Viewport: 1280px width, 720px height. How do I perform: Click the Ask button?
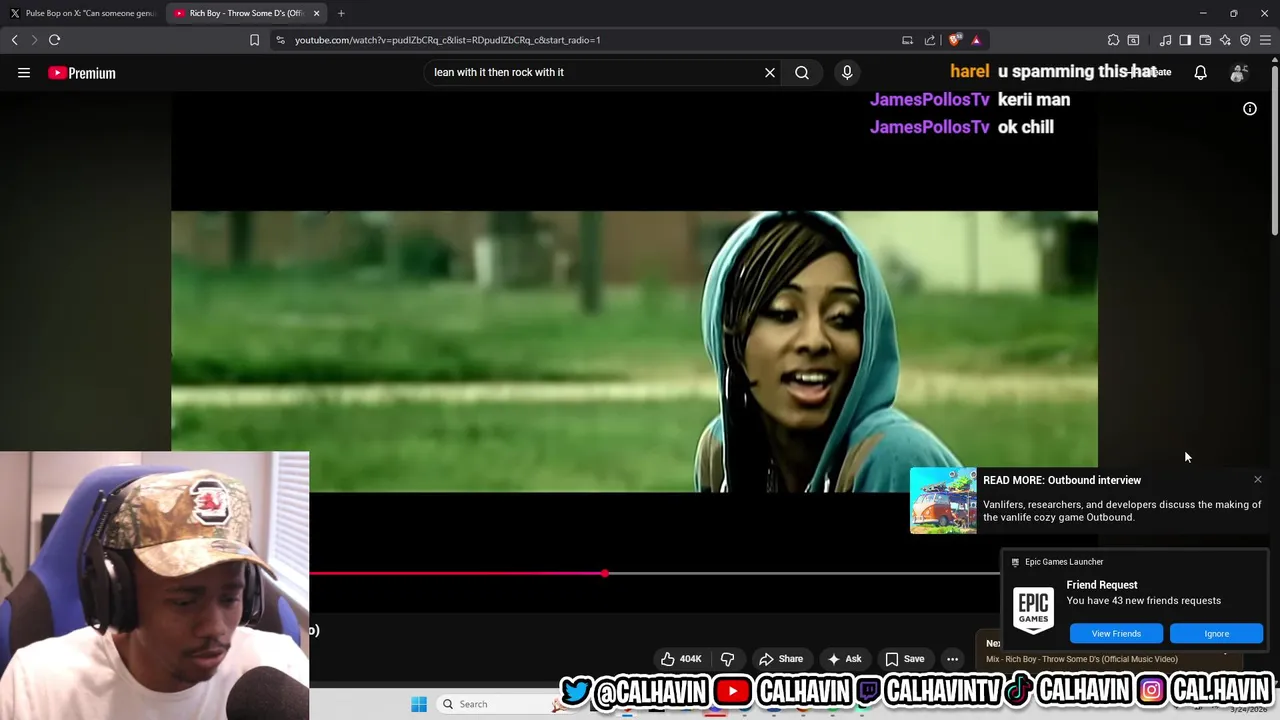pyautogui.click(x=844, y=659)
